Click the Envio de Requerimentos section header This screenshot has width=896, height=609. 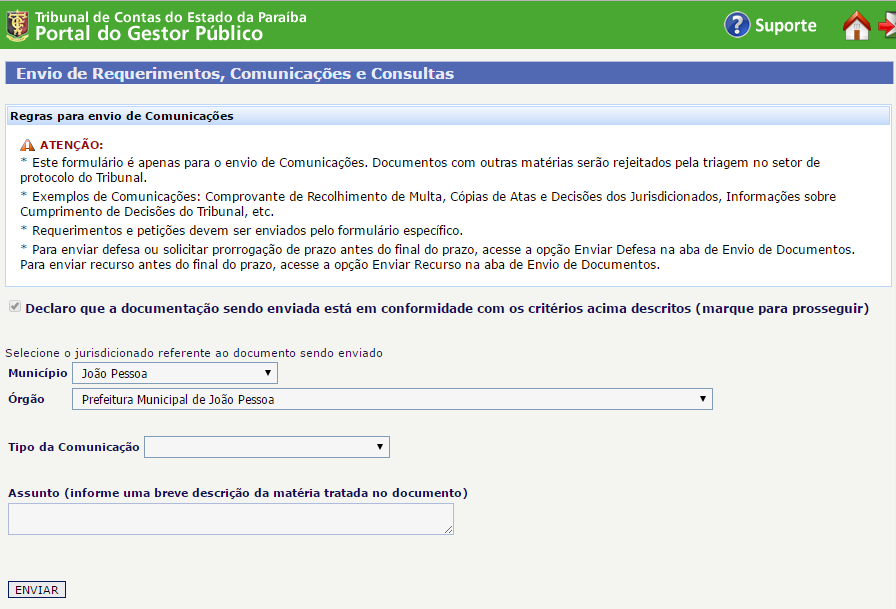pyautogui.click(x=235, y=73)
